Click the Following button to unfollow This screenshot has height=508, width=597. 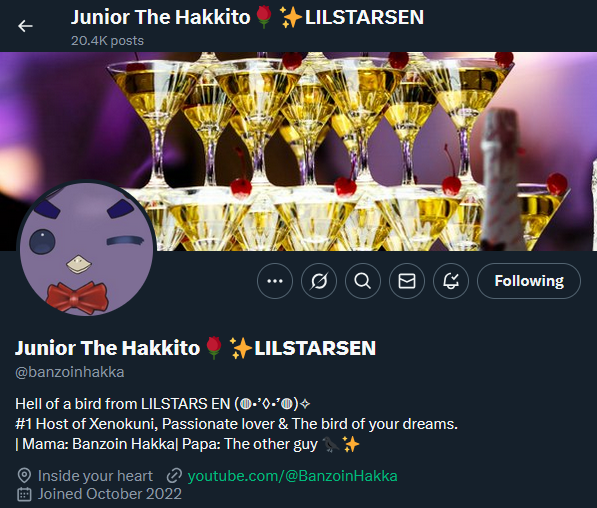(x=529, y=281)
